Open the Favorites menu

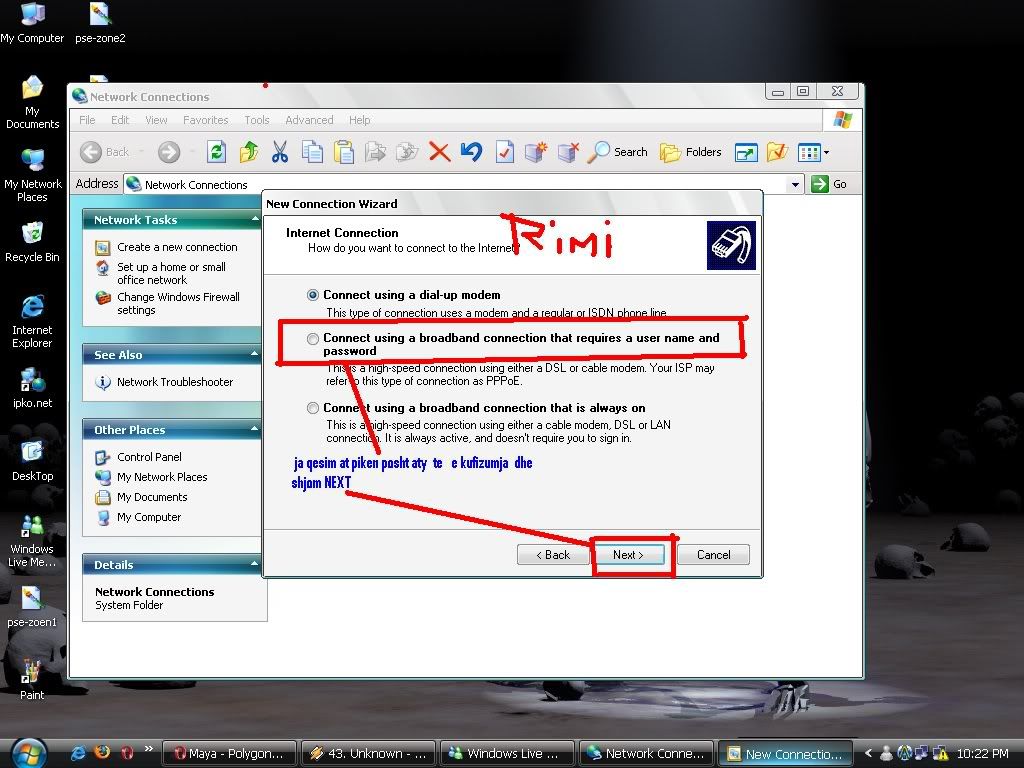206,120
